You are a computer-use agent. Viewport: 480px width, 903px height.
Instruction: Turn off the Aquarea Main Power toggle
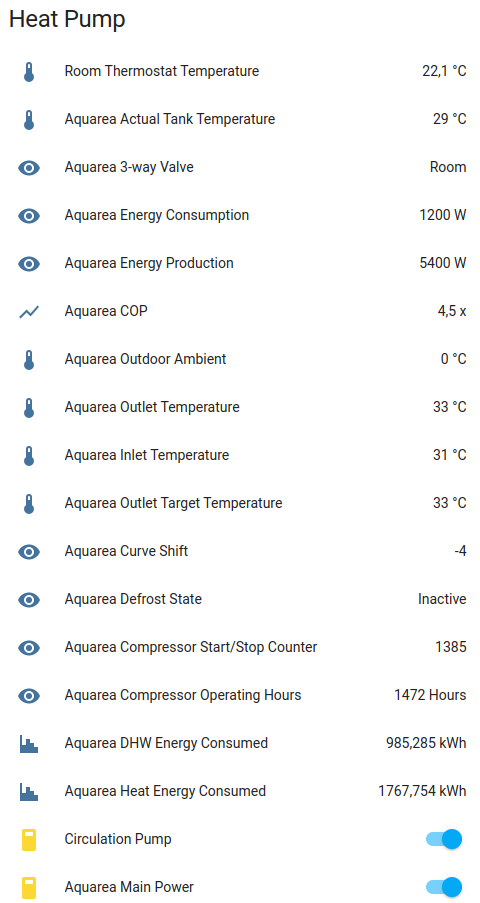pos(444,887)
